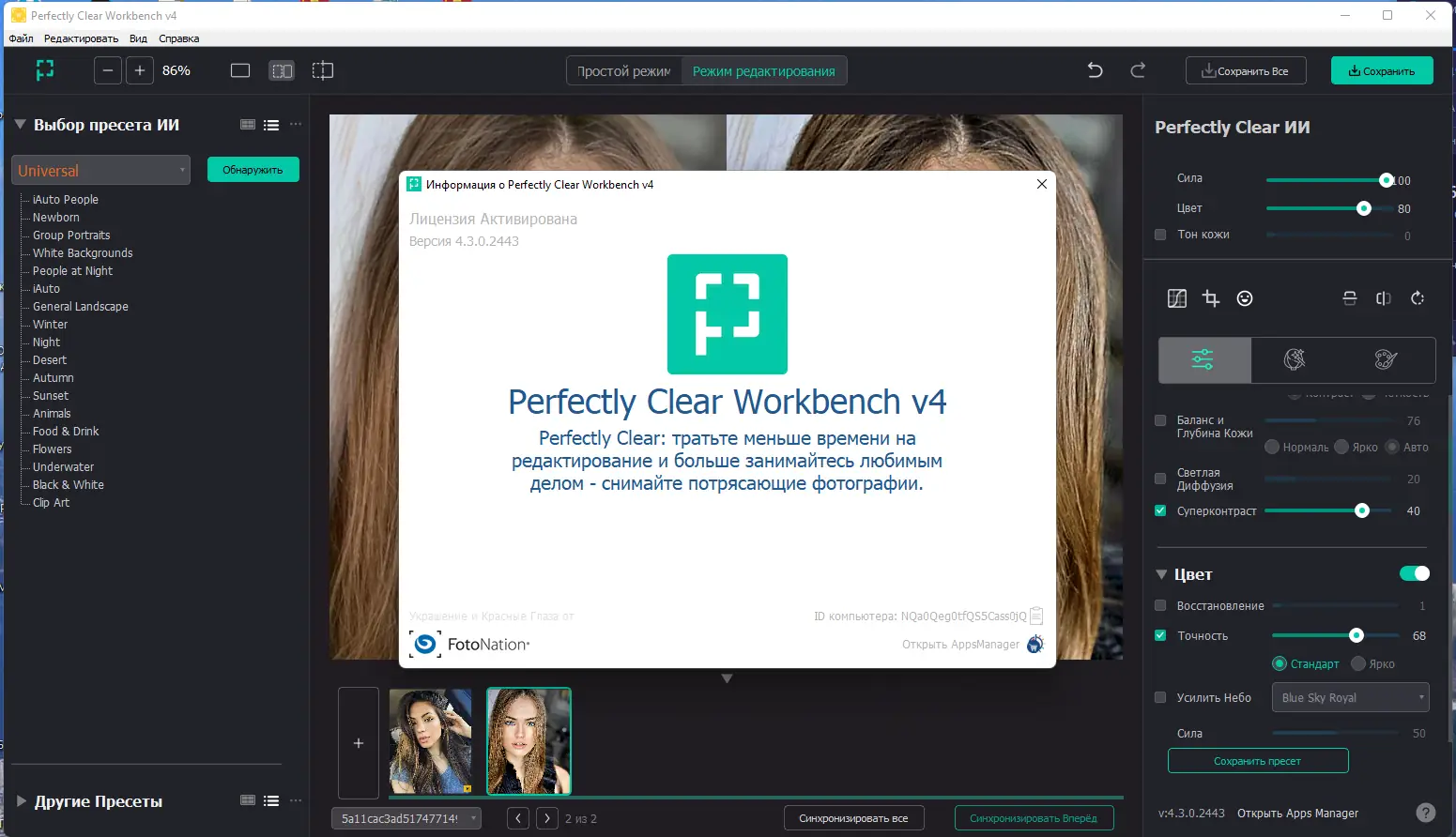Disable the Суперконтраст checkbox
This screenshot has width=1456, height=837.
click(x=1160, y=510)
